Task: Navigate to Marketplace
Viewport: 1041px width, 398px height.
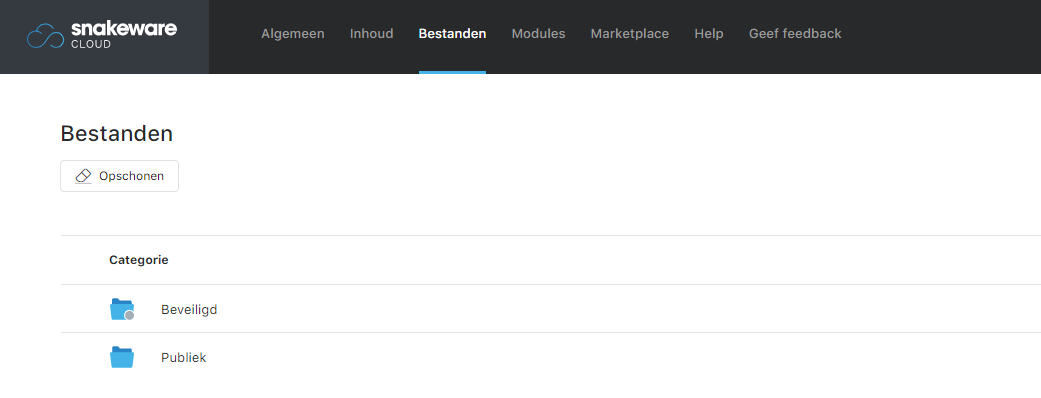Action: [x=630, y=34]
